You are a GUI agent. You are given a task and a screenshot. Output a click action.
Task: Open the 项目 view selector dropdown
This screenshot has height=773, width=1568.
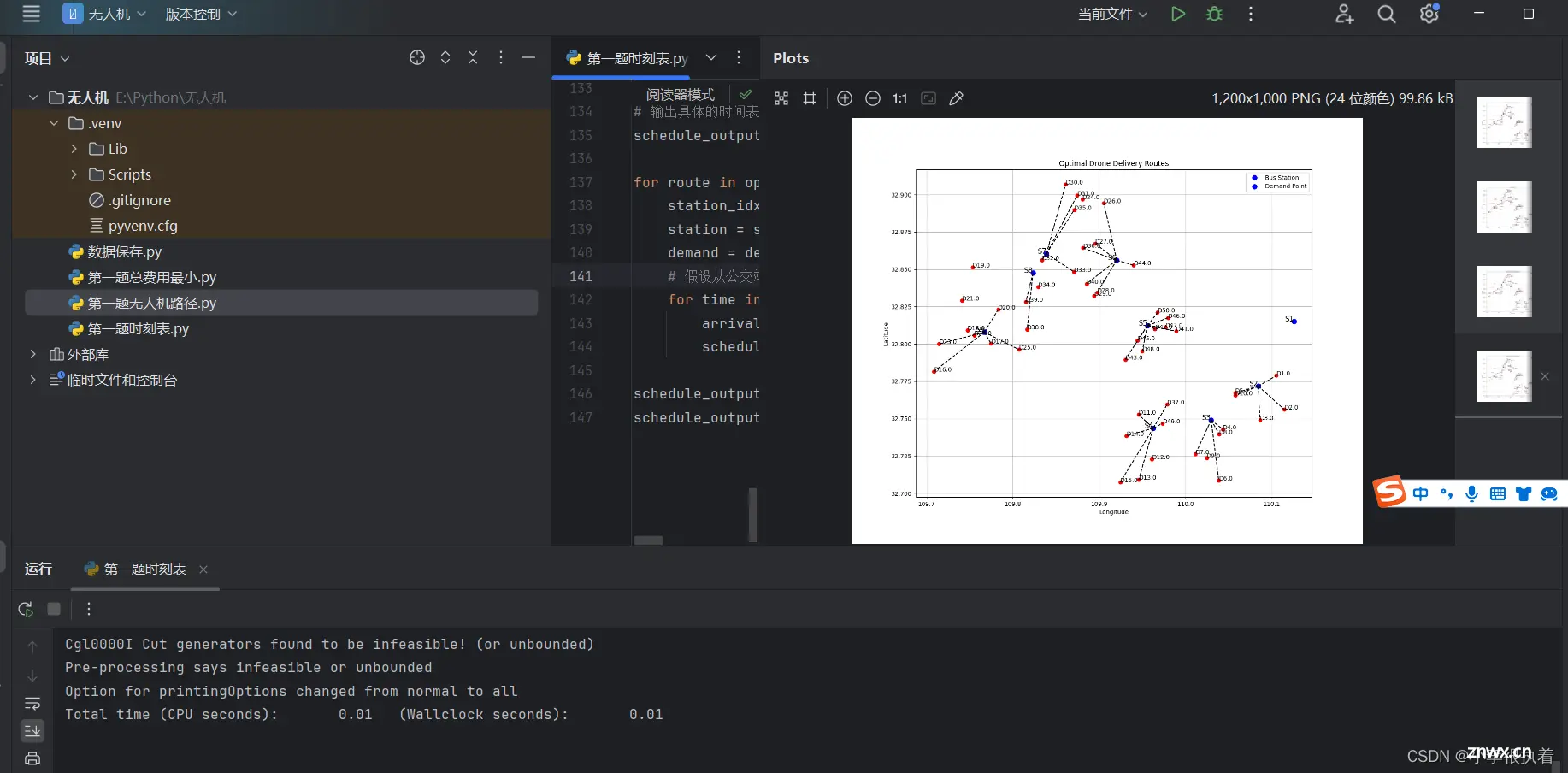pyautogui.click(x=47, y=58)
